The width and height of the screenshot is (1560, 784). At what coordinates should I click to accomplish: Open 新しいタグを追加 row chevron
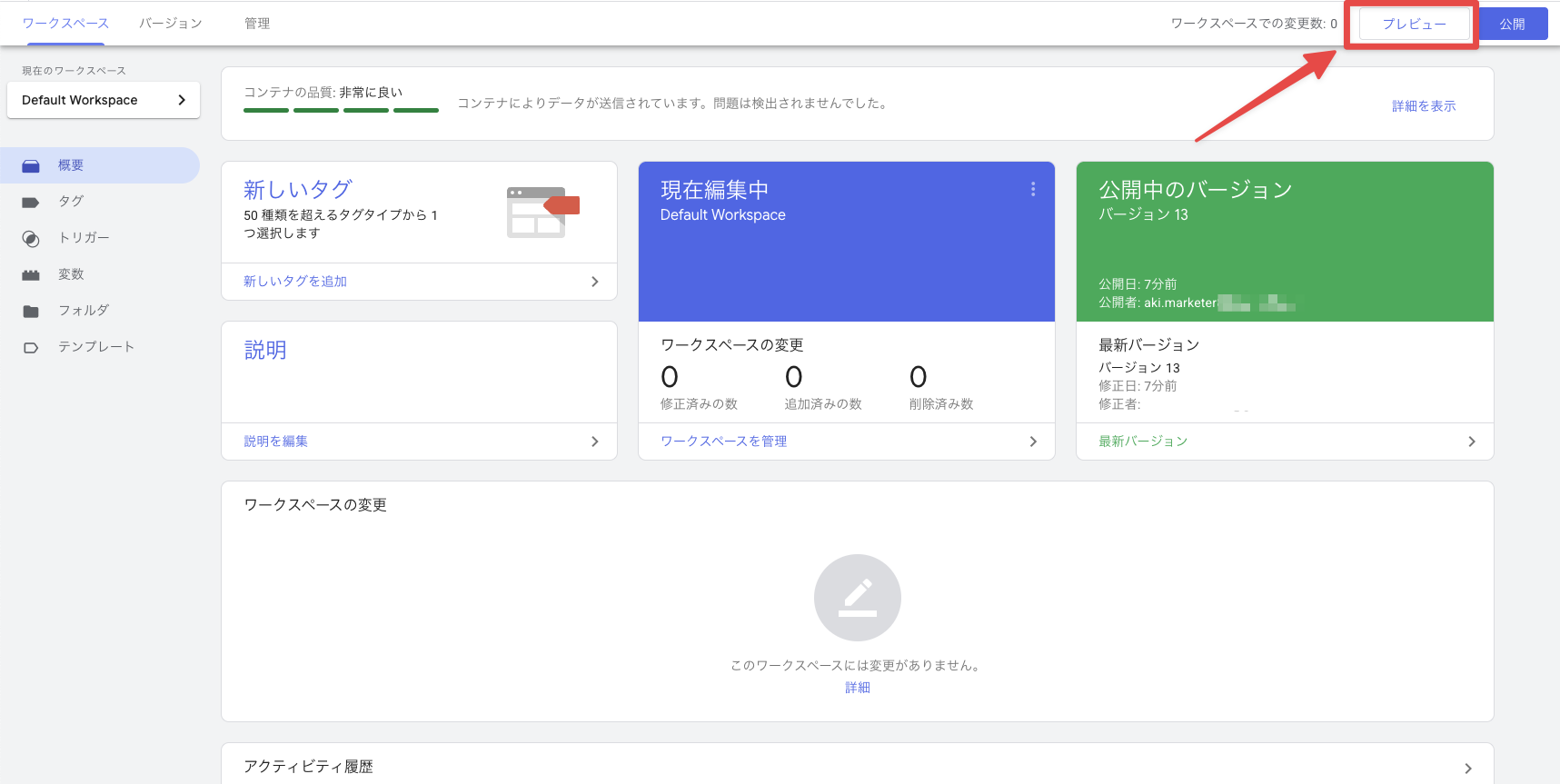tap(594, 282)
